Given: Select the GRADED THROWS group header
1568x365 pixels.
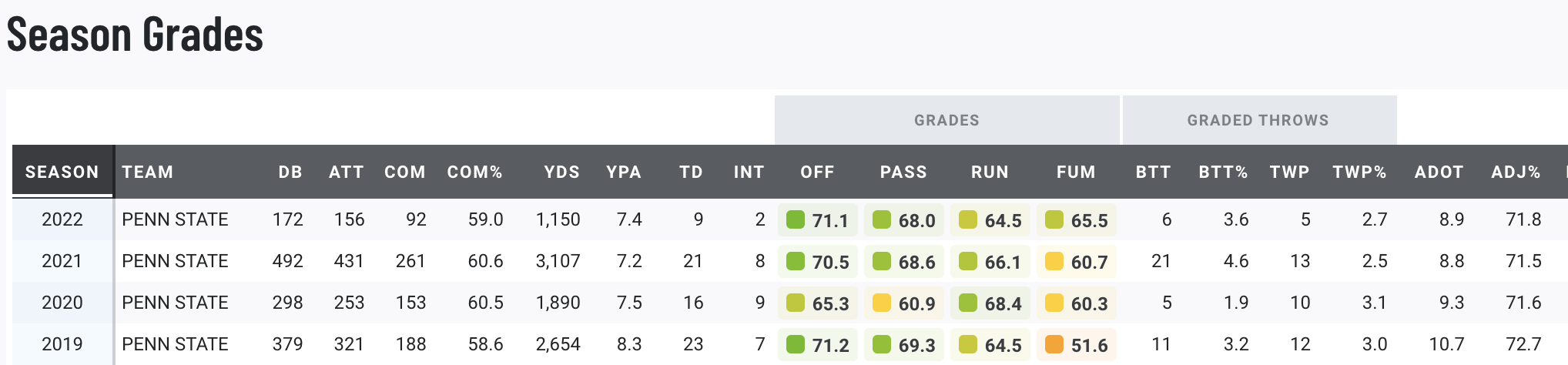Looking at the screenshot, I should pyautogui.click(x=1258, y=120).
